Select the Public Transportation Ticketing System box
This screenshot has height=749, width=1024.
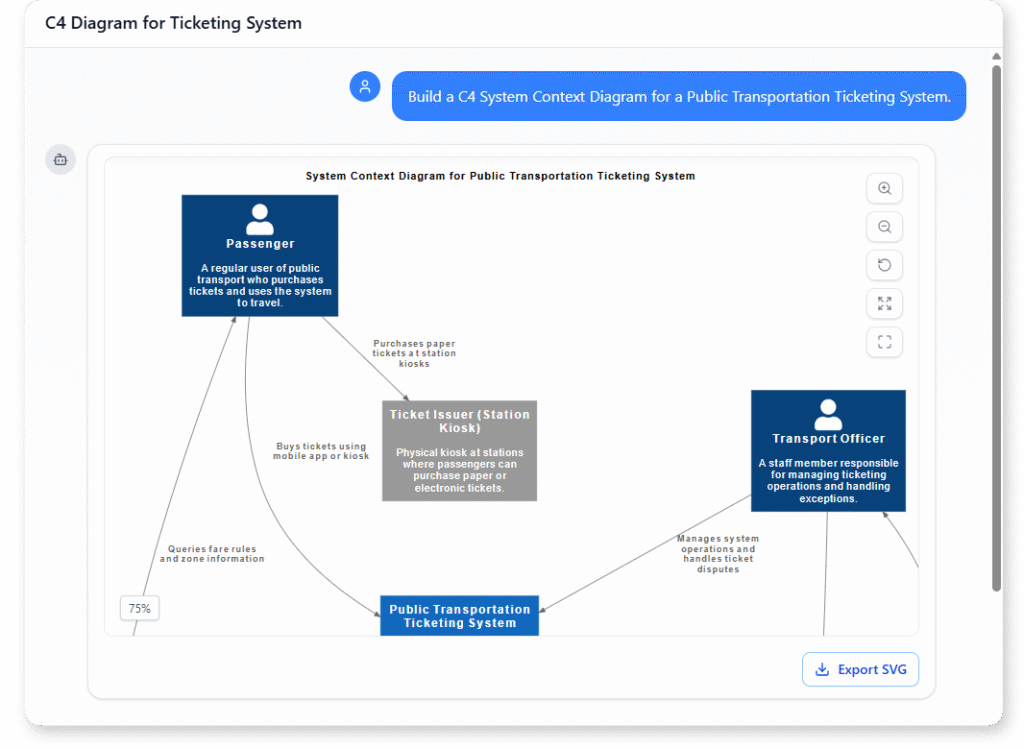click(459, 615)
